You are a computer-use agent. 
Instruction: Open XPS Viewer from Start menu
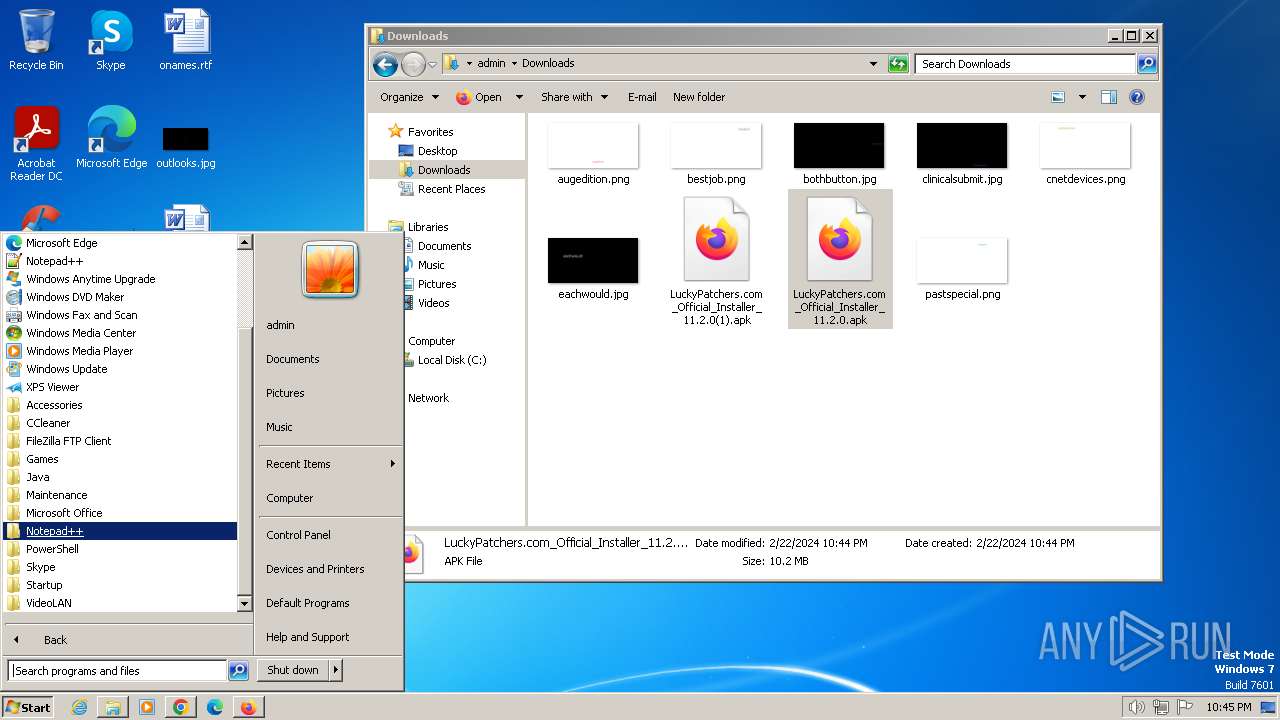(52, 387)
